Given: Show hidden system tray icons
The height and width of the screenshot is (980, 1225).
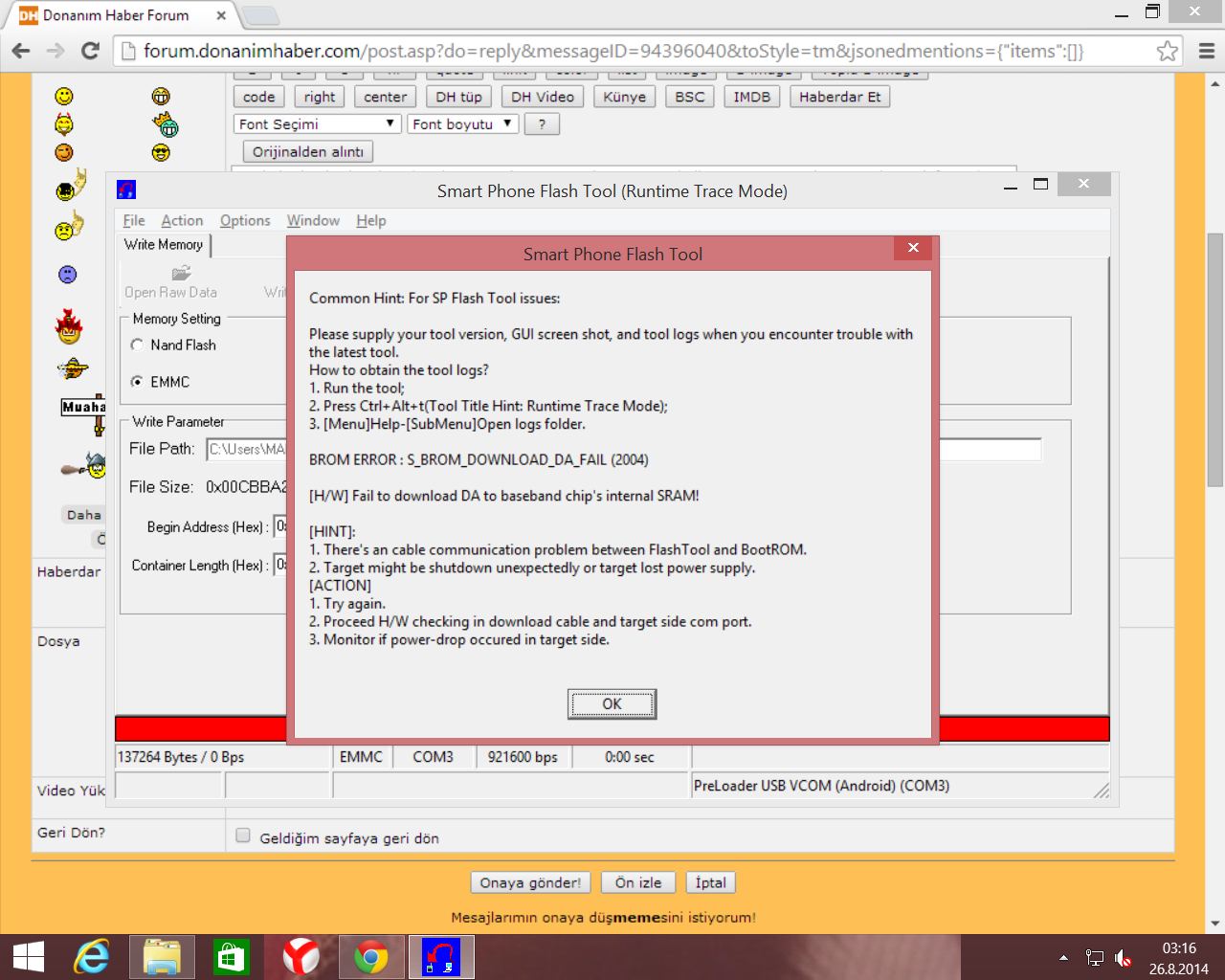Looking at the screenshot, I should point(1063,958).
